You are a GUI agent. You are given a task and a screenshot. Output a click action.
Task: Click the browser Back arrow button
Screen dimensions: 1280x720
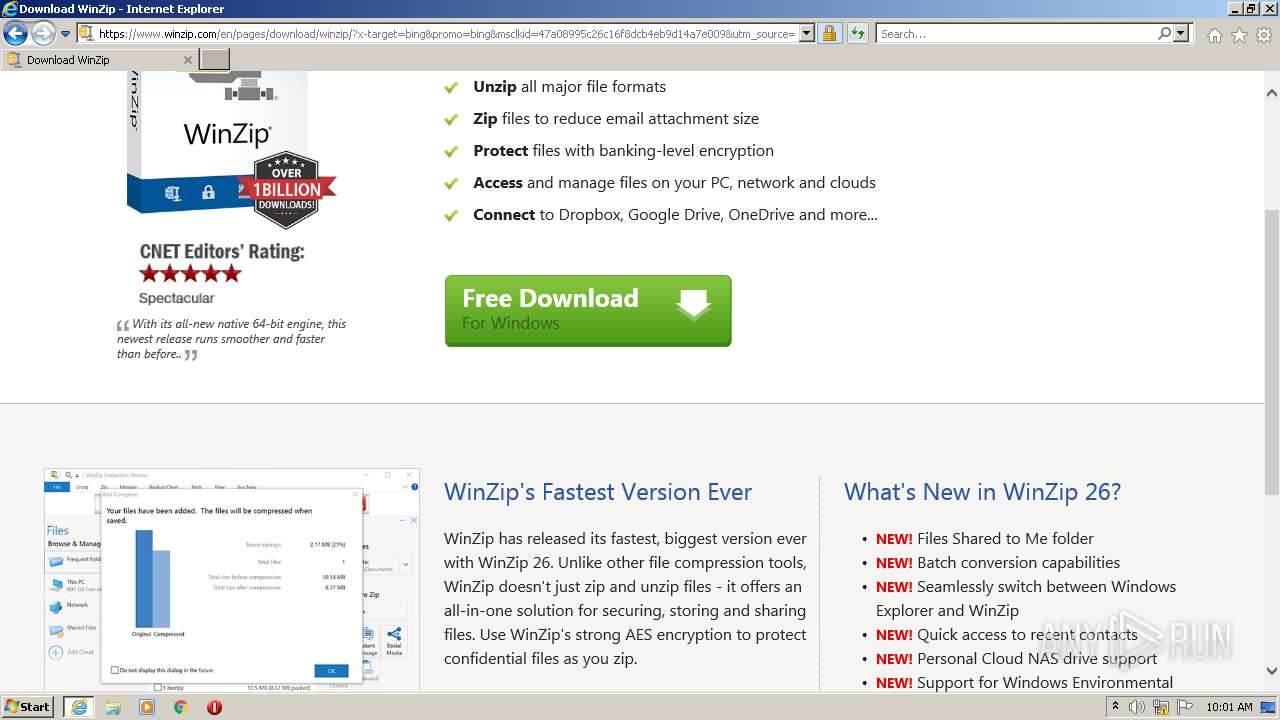pos(15,34)
